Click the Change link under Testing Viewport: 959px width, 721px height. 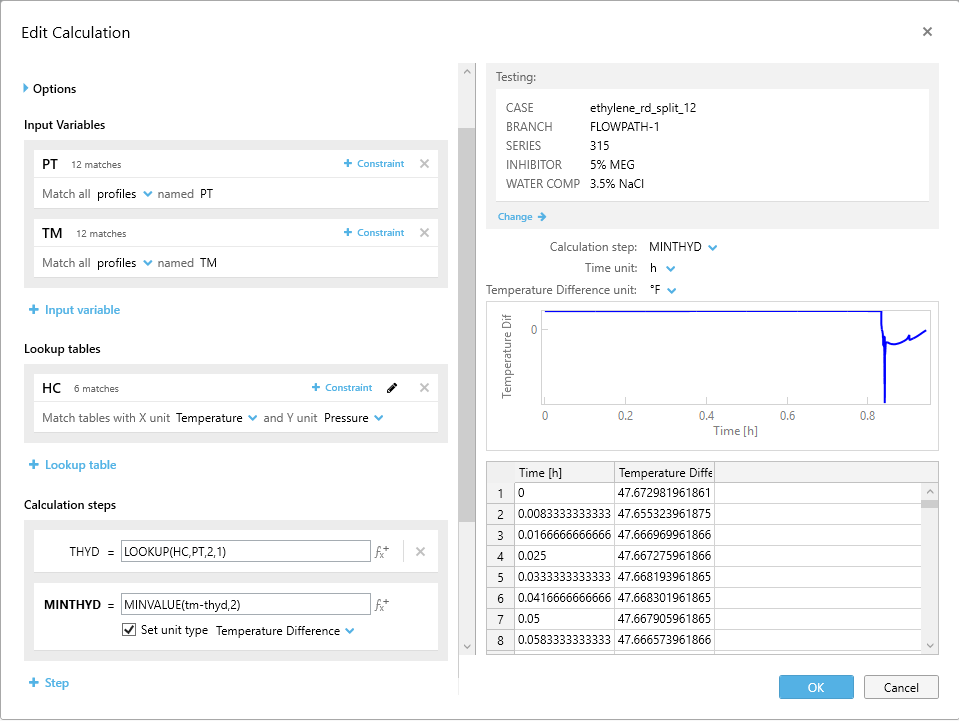click(x=522, y=216)
